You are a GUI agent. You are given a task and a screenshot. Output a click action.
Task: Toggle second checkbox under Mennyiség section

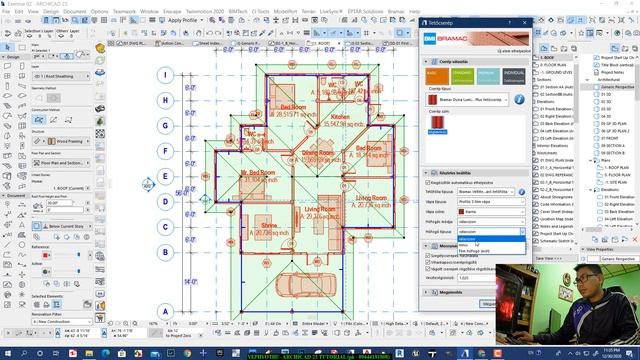click(428, 262)
